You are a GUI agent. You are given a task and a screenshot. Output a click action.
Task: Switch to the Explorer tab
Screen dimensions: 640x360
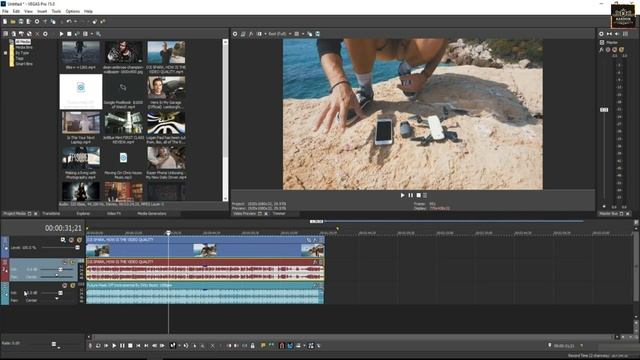coord(83,213)
